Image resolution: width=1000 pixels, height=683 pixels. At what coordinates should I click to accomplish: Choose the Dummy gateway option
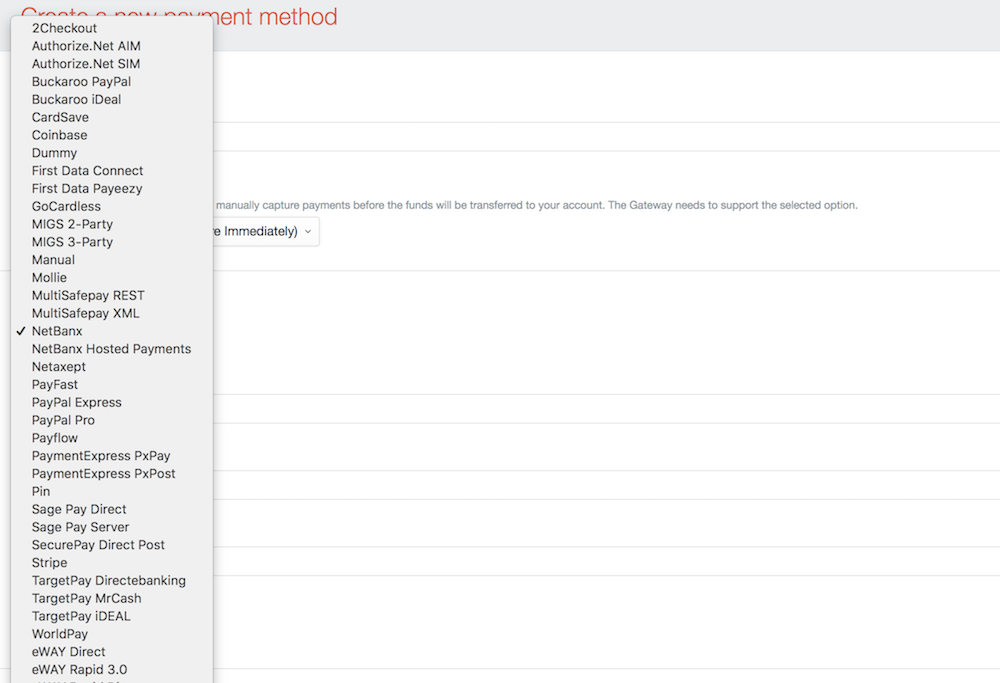tap(112, 153)
